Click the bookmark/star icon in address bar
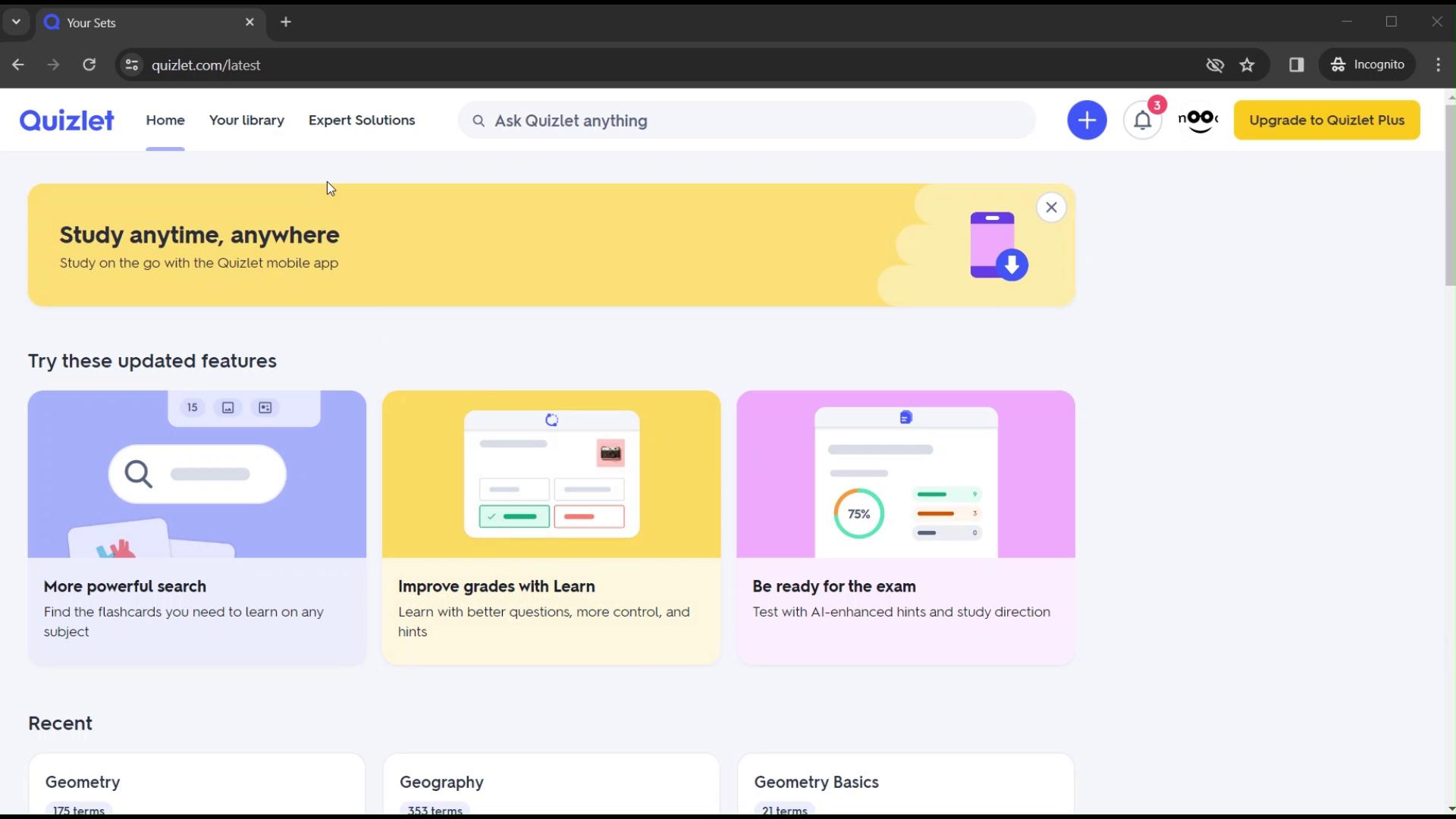 point(1247,64)
